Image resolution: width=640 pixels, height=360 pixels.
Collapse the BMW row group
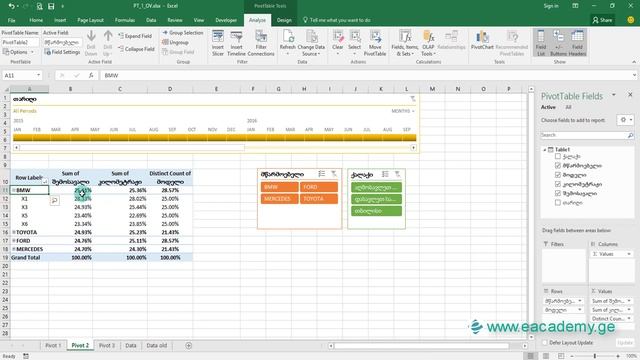click(14, 190)
